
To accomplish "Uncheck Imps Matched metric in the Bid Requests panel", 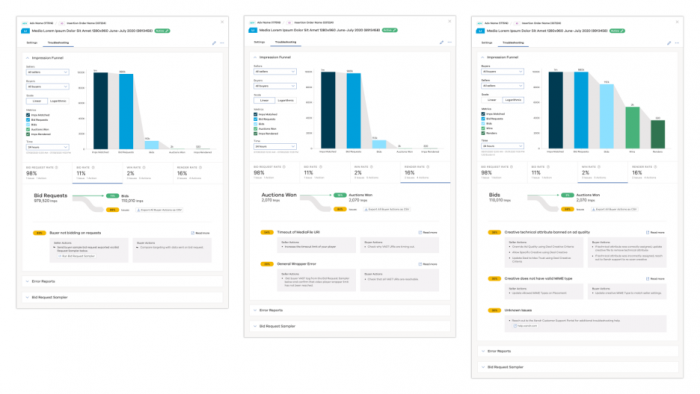I will pyautogui.click(x=28, y=115).
